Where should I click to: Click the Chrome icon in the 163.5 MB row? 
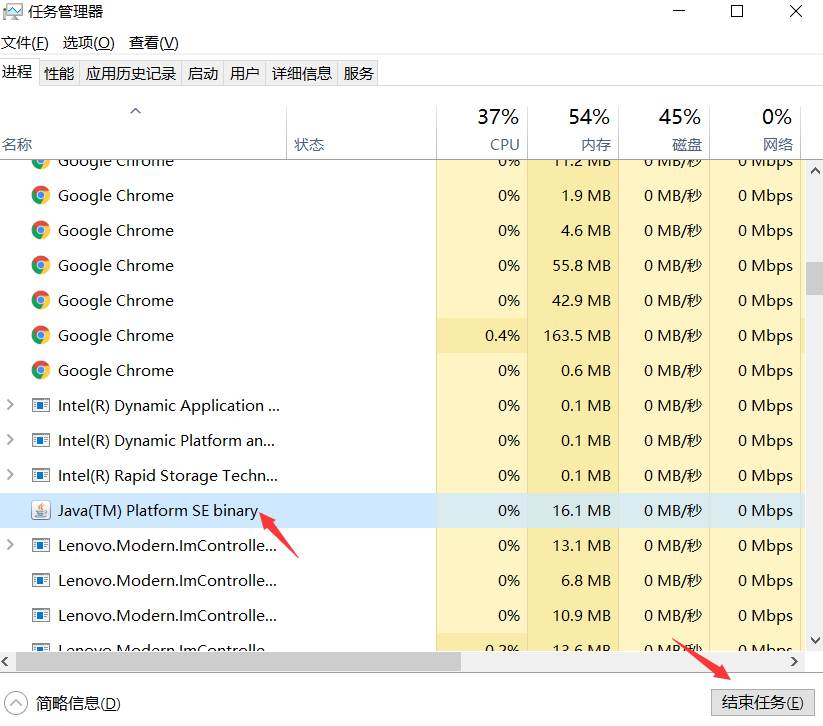(x=40, y=335)
